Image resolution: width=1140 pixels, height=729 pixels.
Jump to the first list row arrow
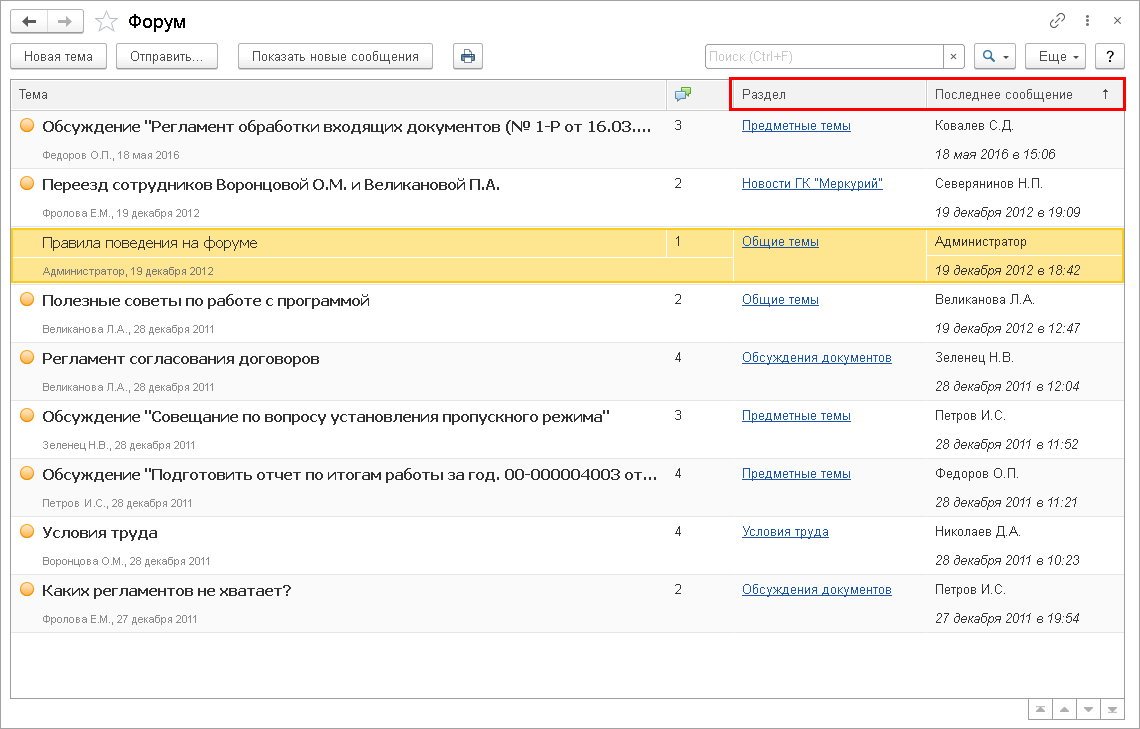[1040, 709]
